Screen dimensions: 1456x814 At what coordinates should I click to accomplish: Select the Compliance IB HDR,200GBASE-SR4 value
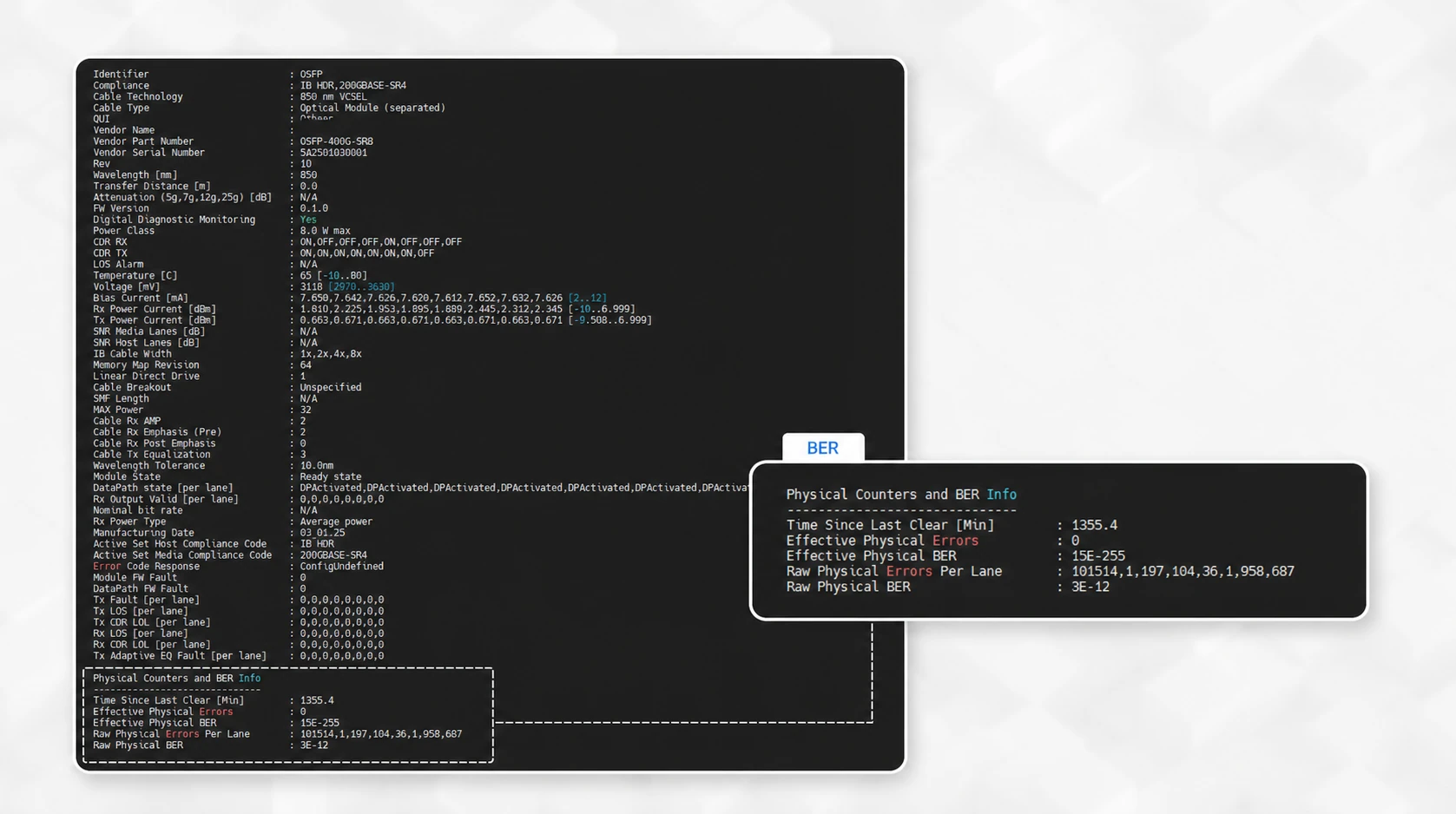pyautogui.click(x=352, y=85)
